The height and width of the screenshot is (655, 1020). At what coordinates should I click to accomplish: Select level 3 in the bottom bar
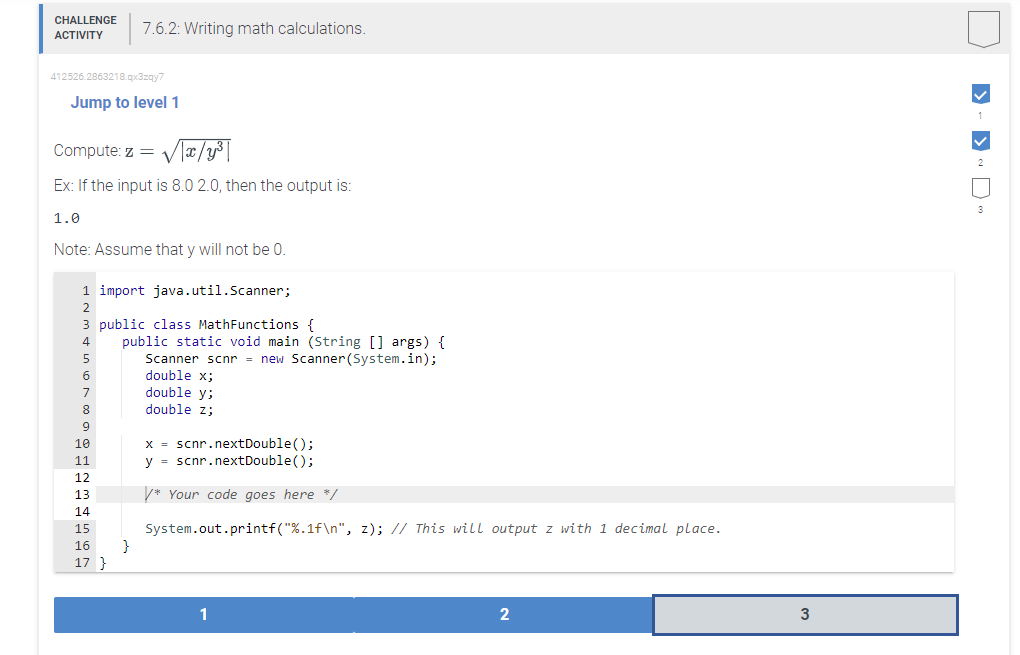coord(804,614)
